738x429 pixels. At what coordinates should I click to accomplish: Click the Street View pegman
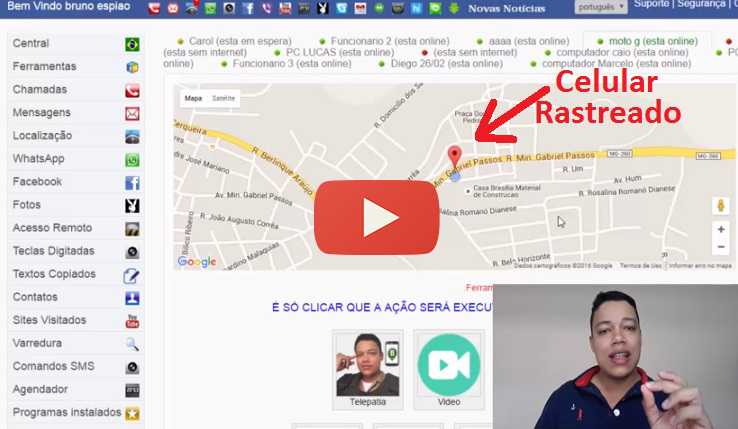[720, 205]
